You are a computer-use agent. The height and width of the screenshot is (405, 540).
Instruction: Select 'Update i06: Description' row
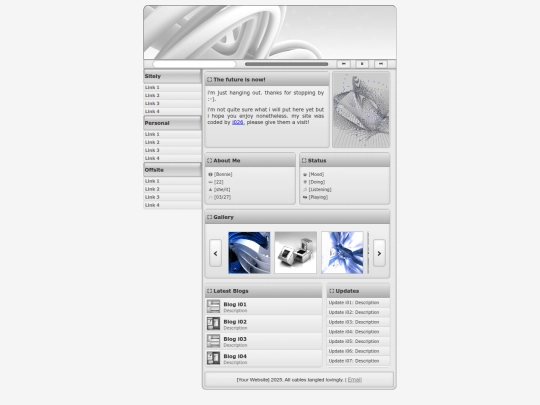[x=358, y=351]
